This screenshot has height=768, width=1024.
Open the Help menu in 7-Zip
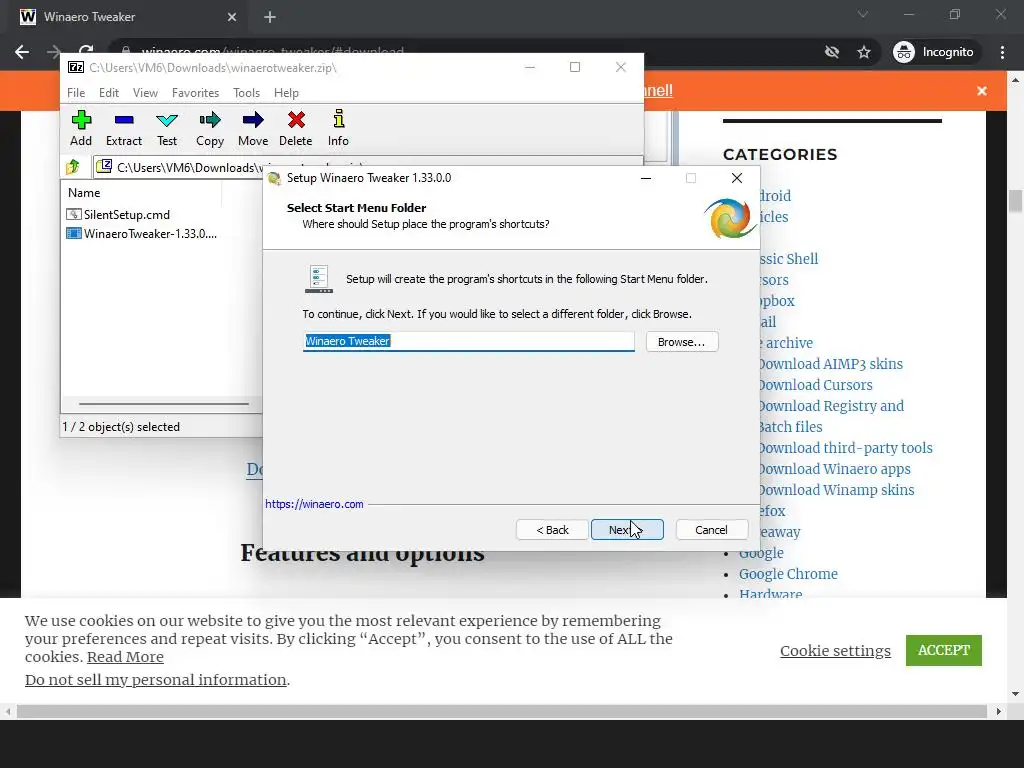[x=286, y=93]
